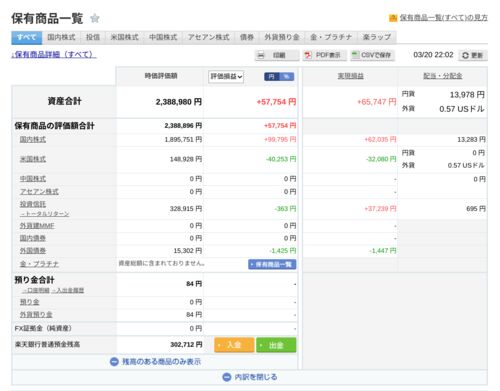Click the favorite star icon beside 保有商品一覧
Screen dimensions: 500x391
coord(95,18)
